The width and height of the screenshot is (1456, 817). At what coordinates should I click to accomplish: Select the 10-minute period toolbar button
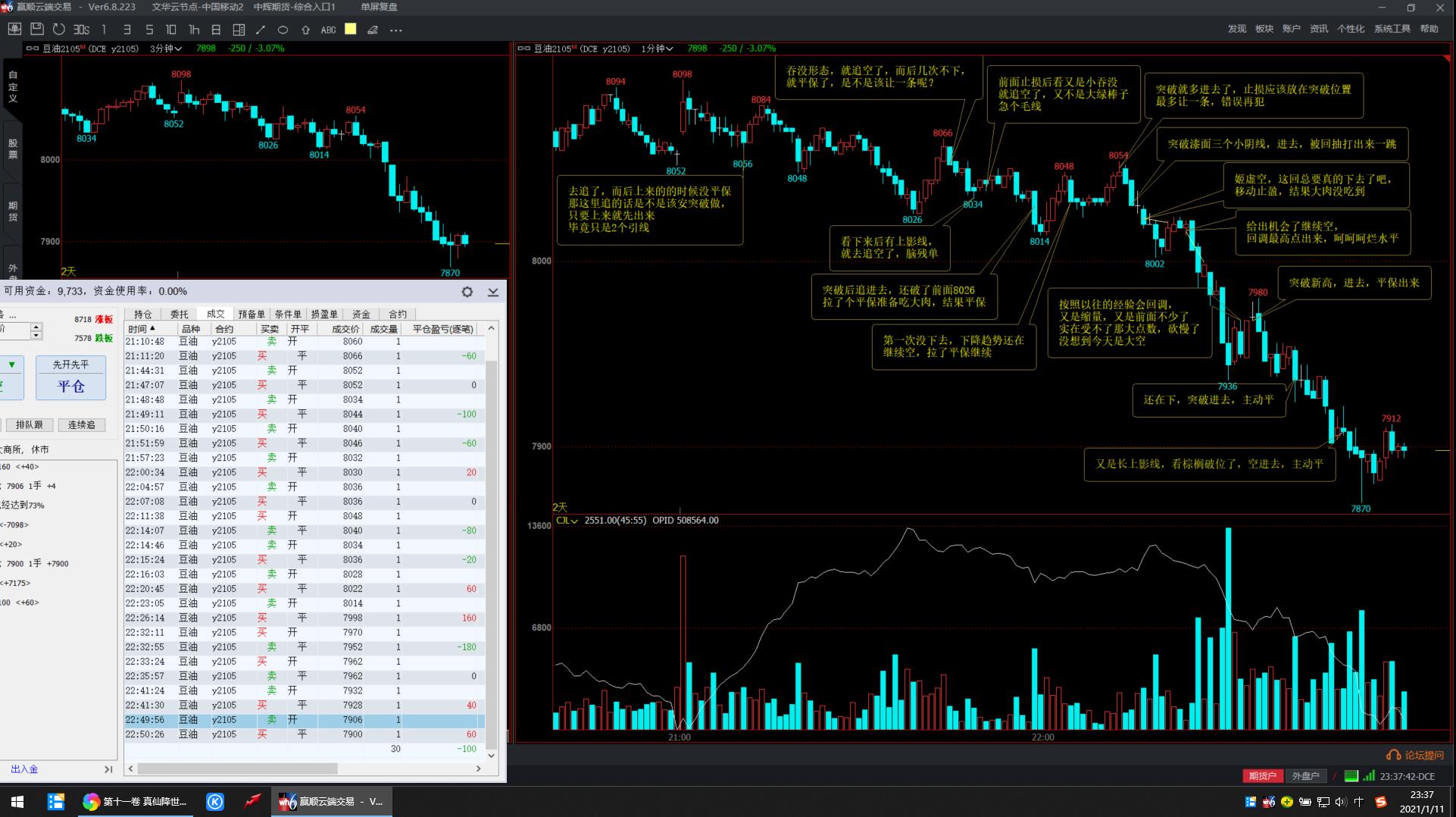click(171, 30)
